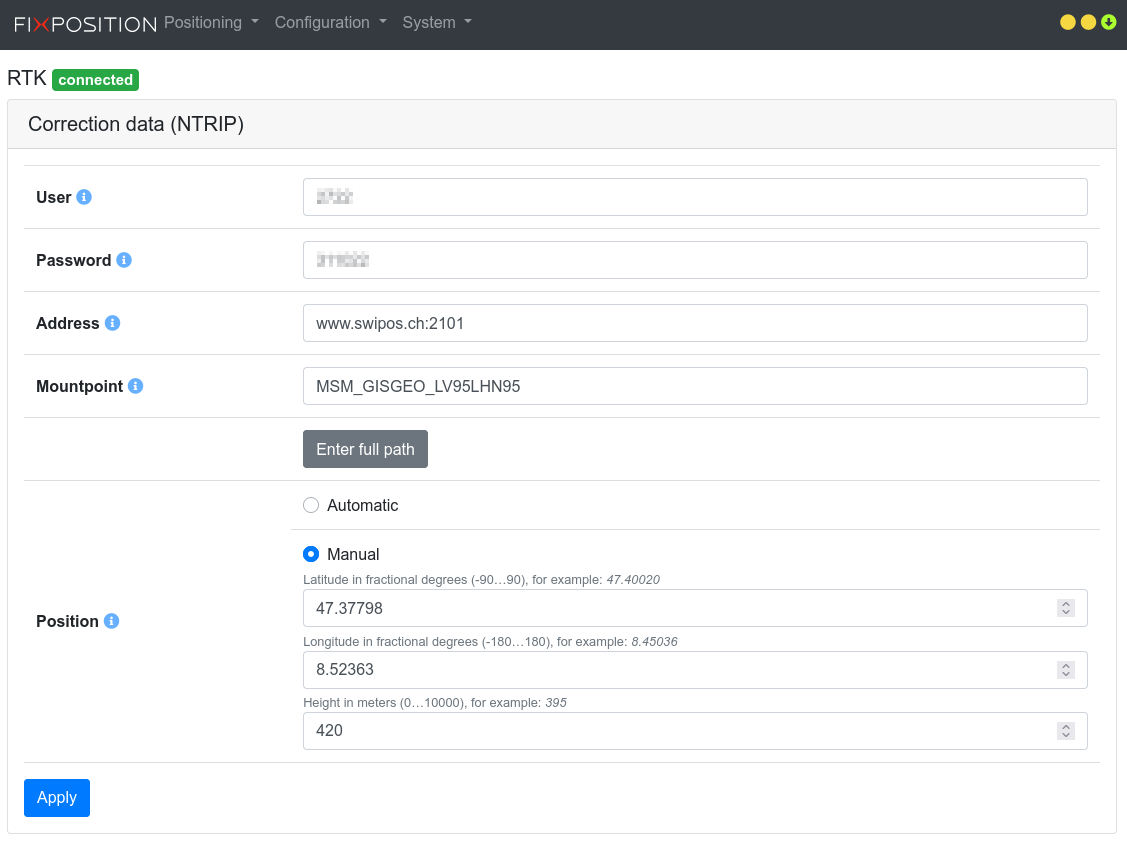1127x843 pixels.
Task: Open the Address info tooltip icon
Action: [112, 323]
